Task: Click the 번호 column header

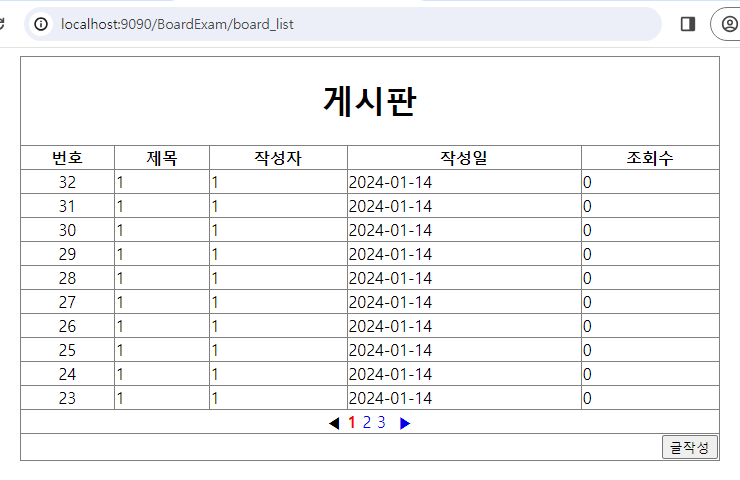Action: click(67, 158)
